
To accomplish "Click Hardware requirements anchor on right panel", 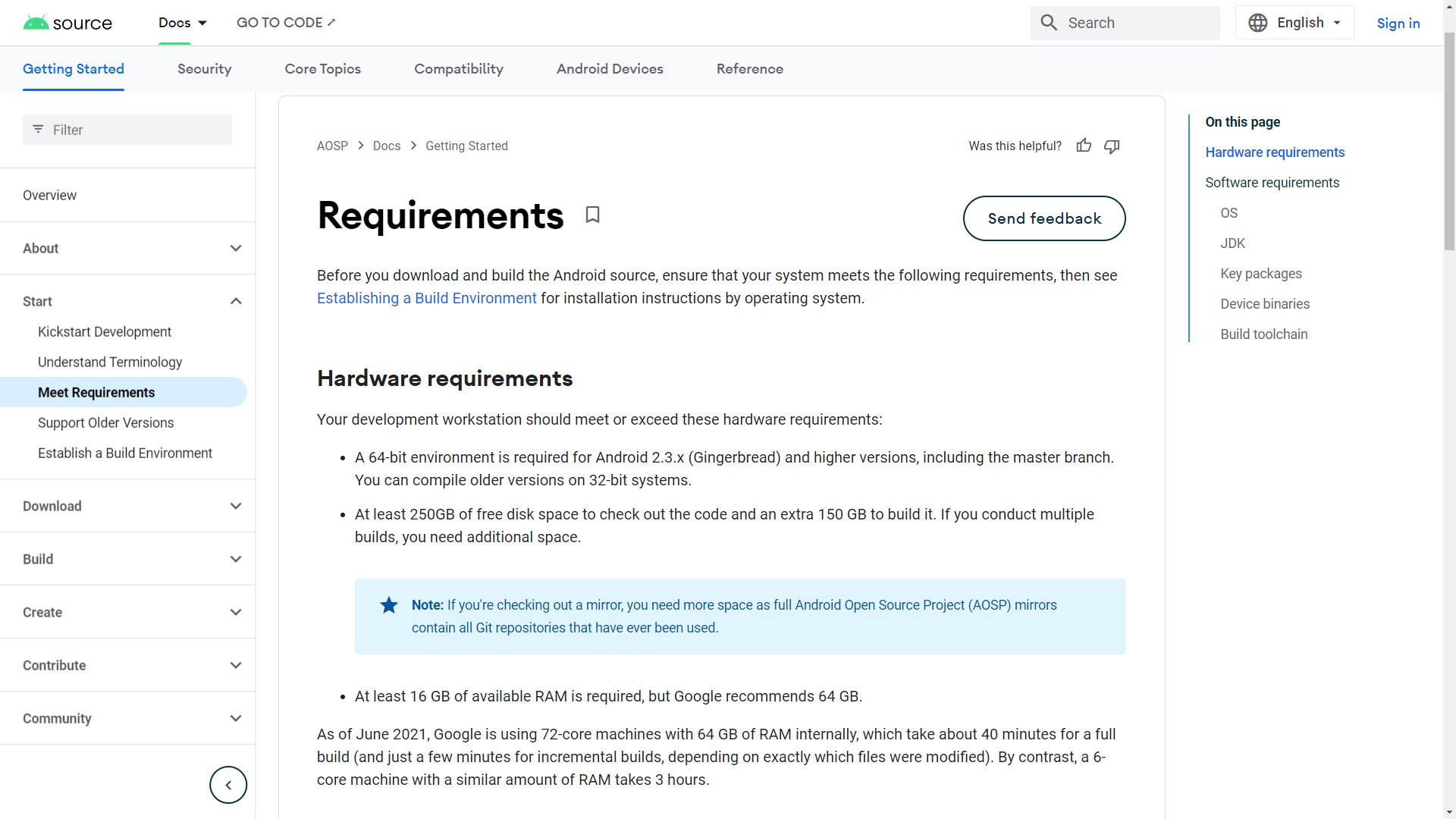I will [1275, 151].
